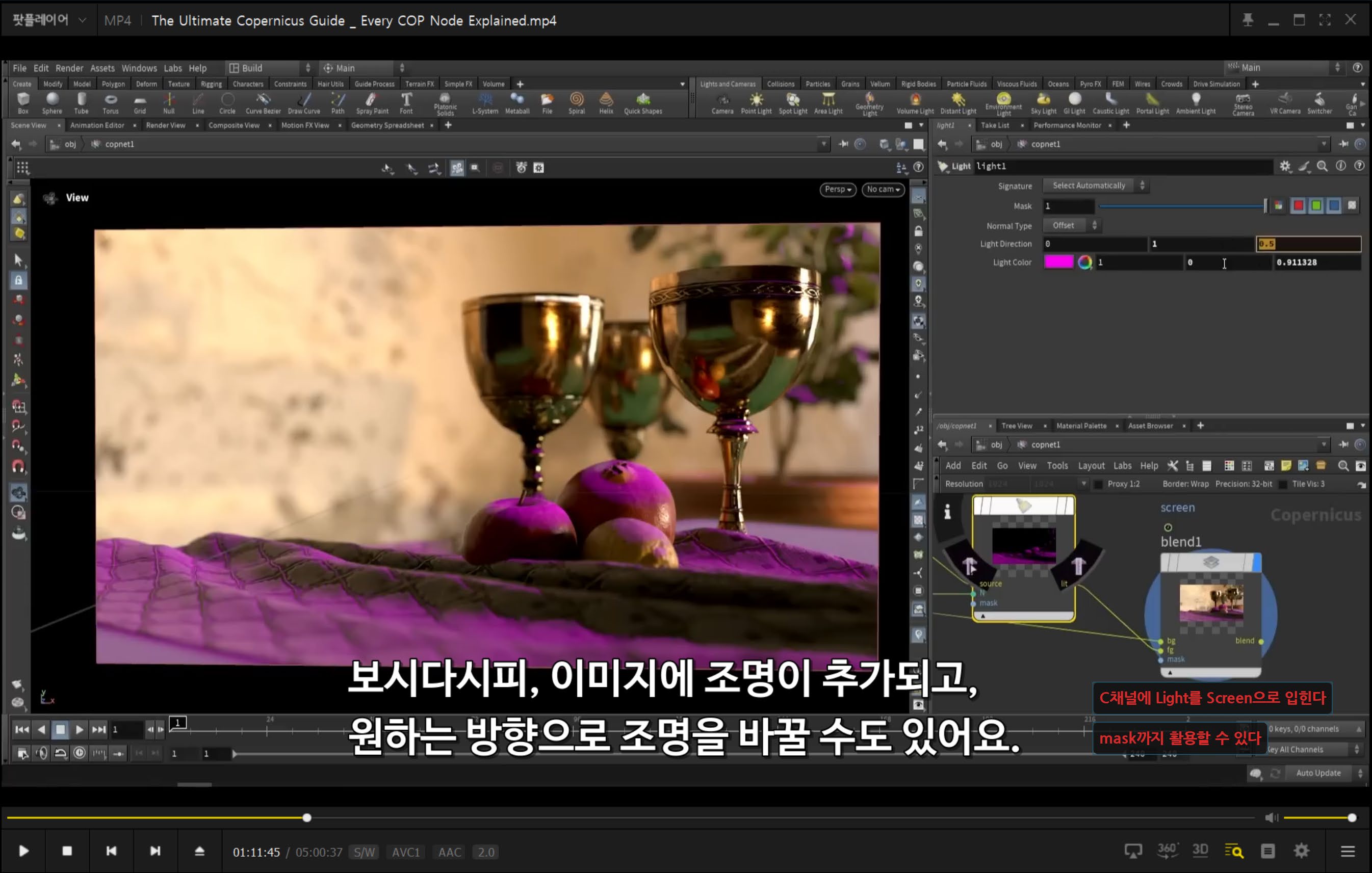The width and height of the screenshot is (1372, 873).
Task: Add an Ambient Light from the shelf
Action: click(x=1196, y=103)
